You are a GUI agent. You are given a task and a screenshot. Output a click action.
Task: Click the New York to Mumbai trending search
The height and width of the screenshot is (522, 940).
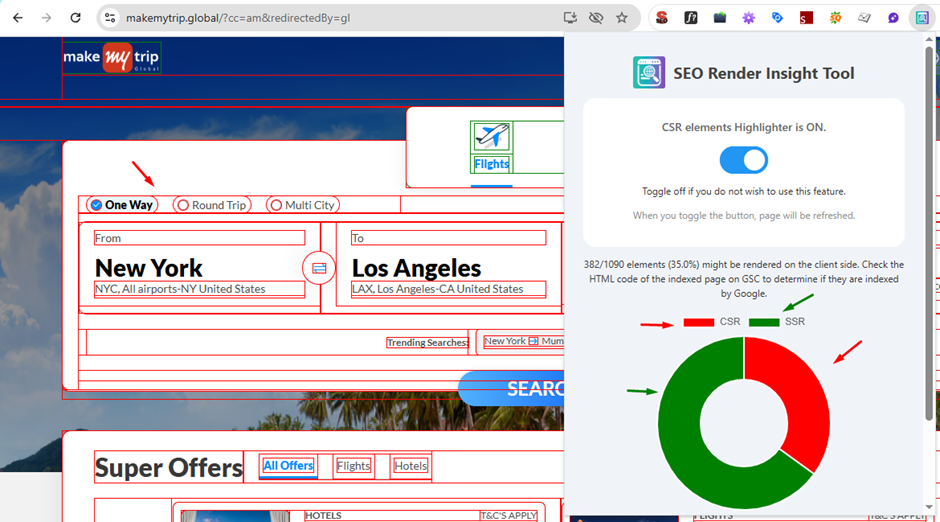(x=524, y=341)
